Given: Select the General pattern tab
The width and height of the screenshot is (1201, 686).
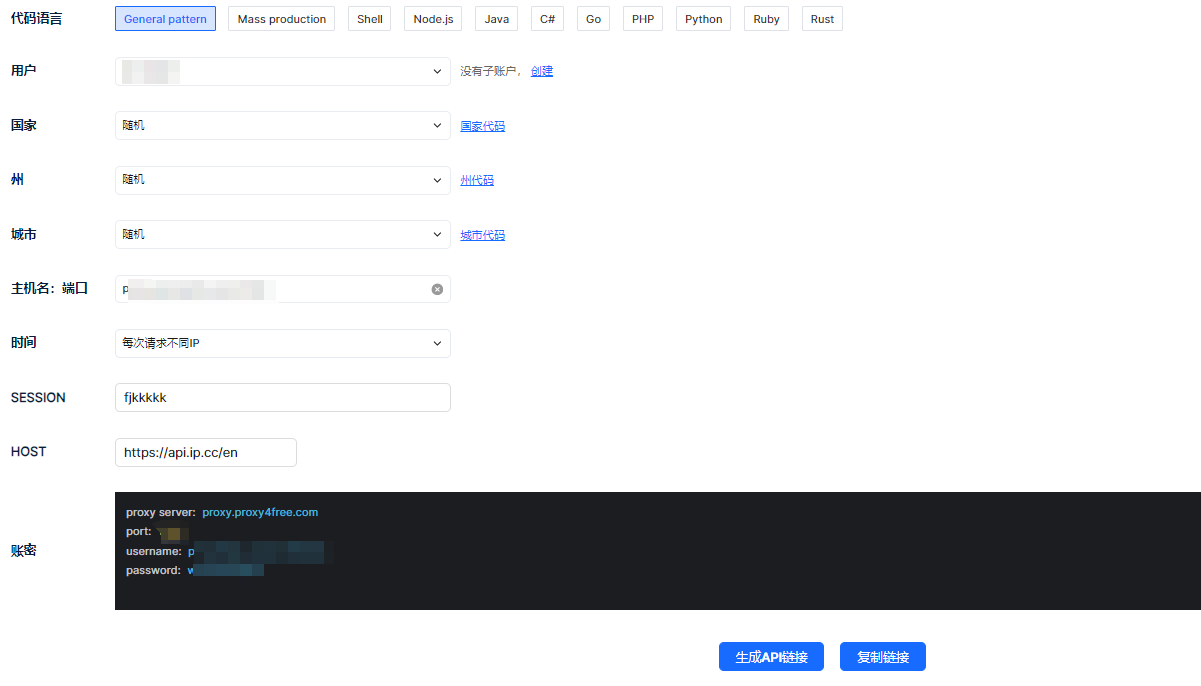Looking at the screenshot, I should pyautogui.click(x=165, y=19).
